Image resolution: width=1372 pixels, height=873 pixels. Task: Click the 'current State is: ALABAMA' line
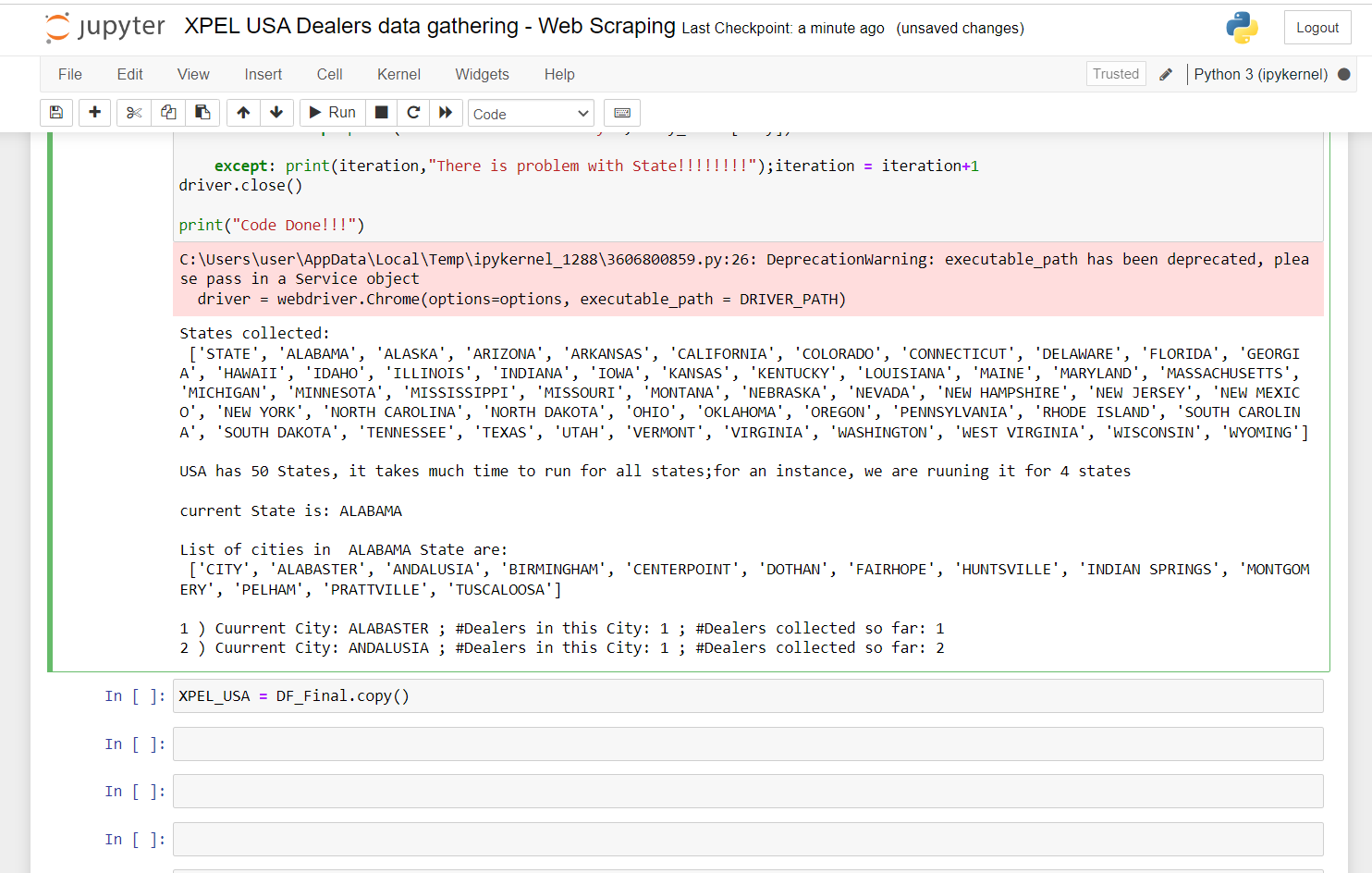click(290, 510)
